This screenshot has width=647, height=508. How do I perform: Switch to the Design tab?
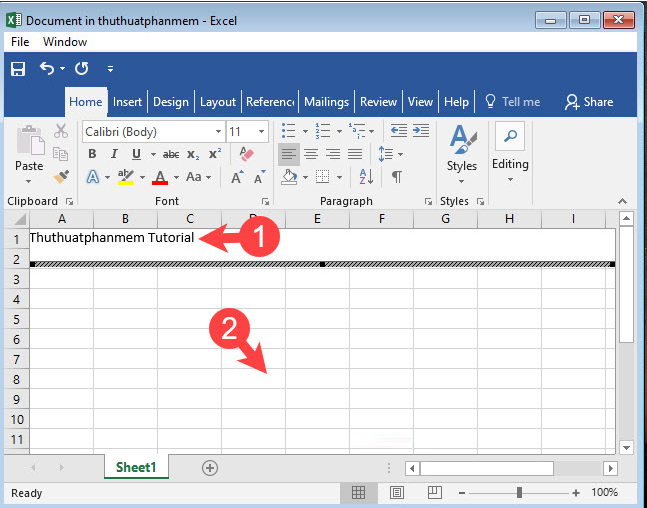[x=171, y=102]
